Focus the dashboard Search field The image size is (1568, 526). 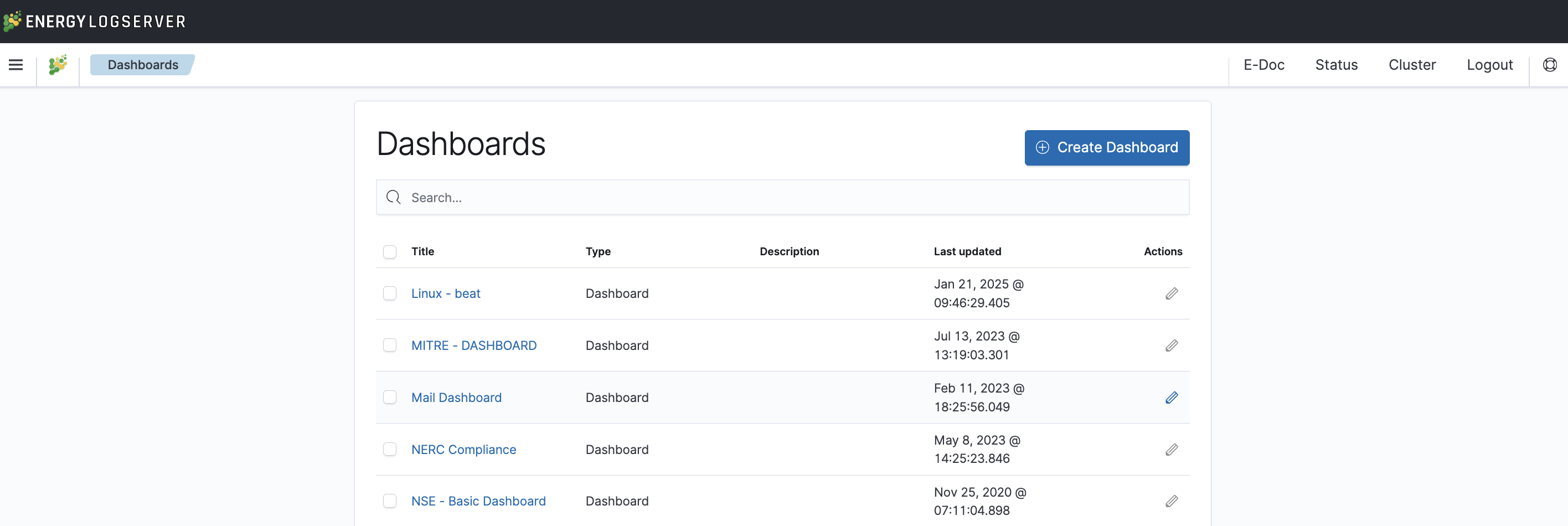click(791, 197)
